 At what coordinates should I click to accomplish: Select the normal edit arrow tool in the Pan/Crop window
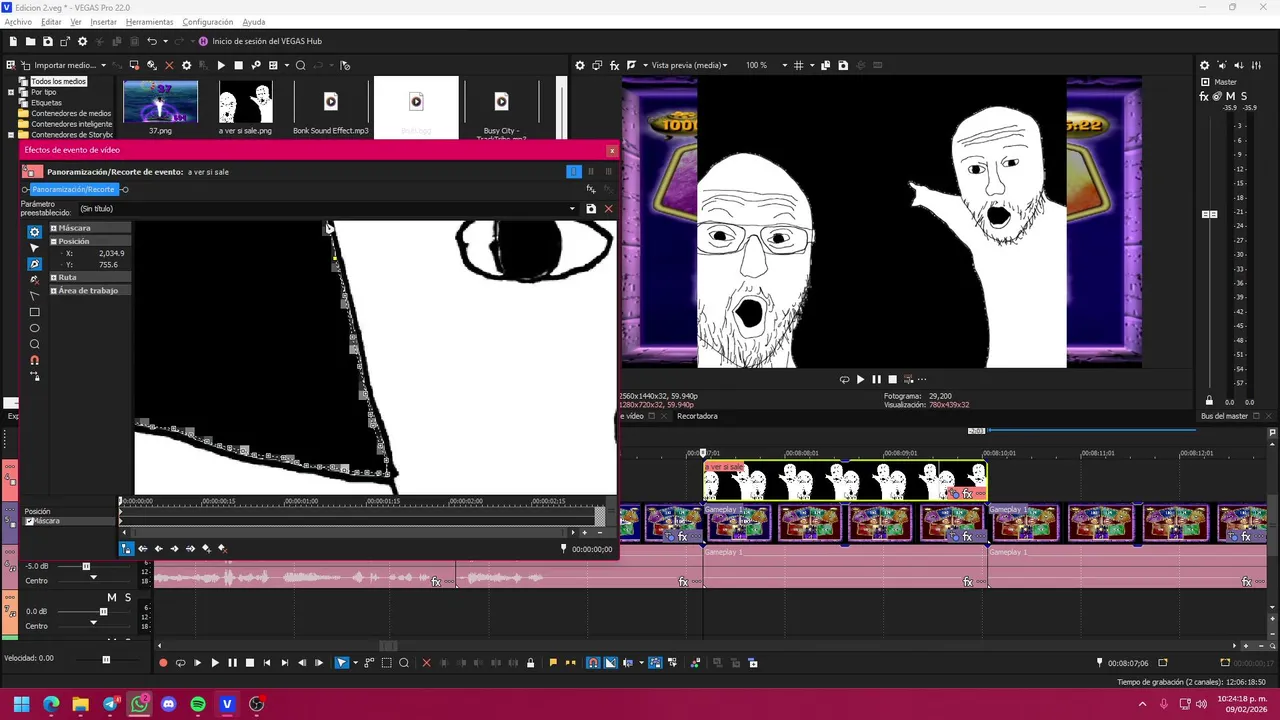tap(34, 248)
